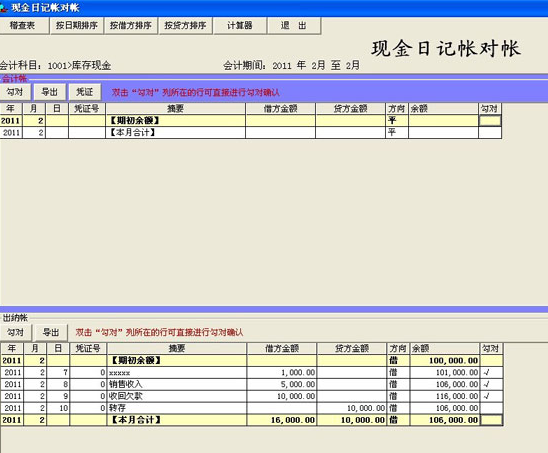Screen dimensions: 548x453
Task: Click the 销售收入 summary cell
Action: coord(177,384)
